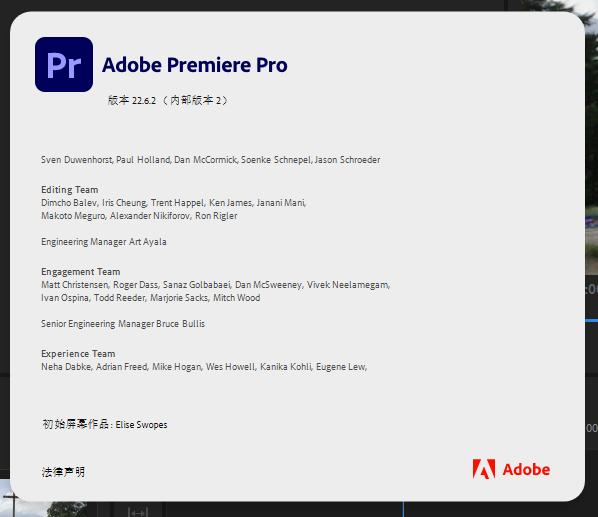Open the 法律声明 legal notices link
Screen dimensions: 598x517
(x=63, y=472)
